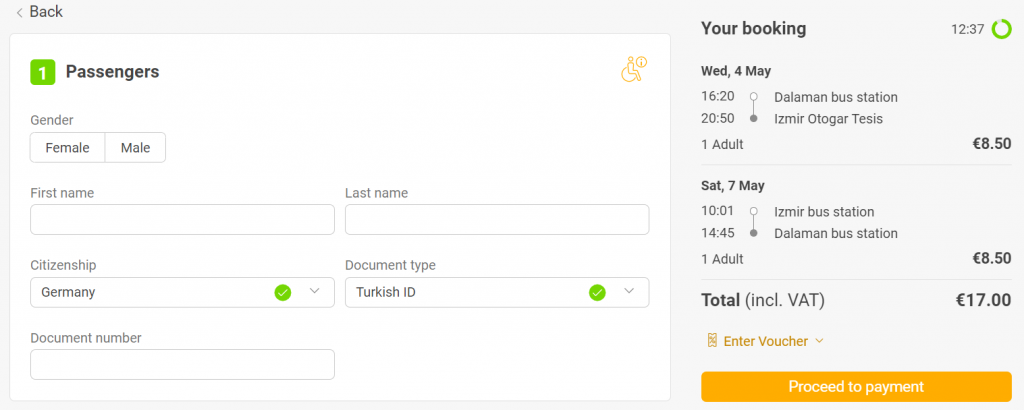This screenshot has width=1024, height=410.
Task: Focus the Document number input field
Action: pos(182,364)
